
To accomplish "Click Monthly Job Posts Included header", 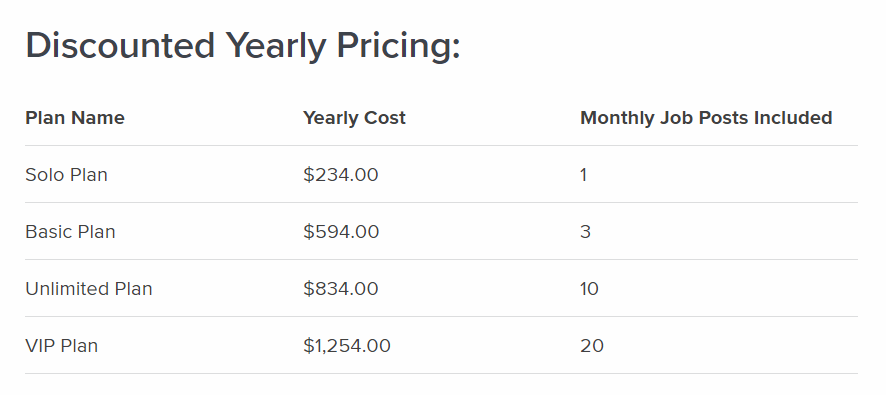I will click(x=706, y=118).
